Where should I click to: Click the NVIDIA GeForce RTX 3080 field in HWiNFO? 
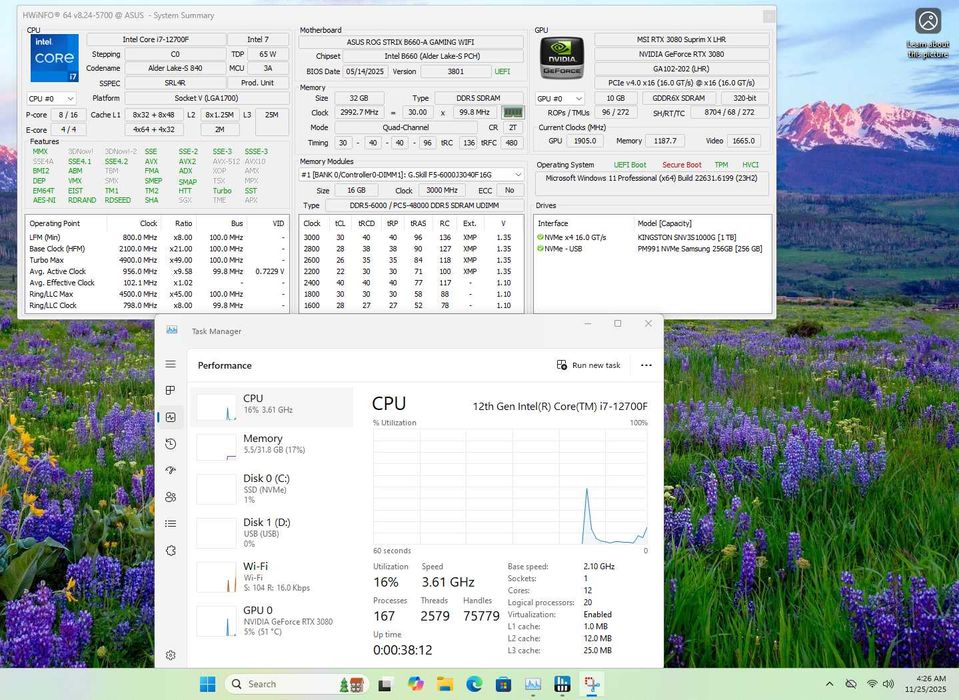tap(681, 54)
